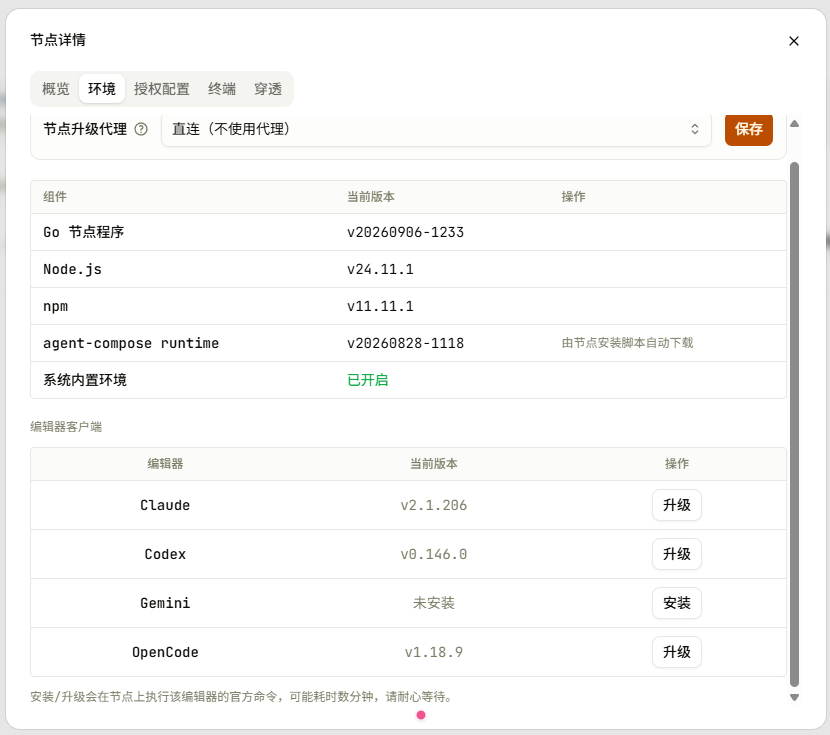830x735 pixels.
Task: Select Node.js version v24.11.1
Action: [x=380, y=269]
